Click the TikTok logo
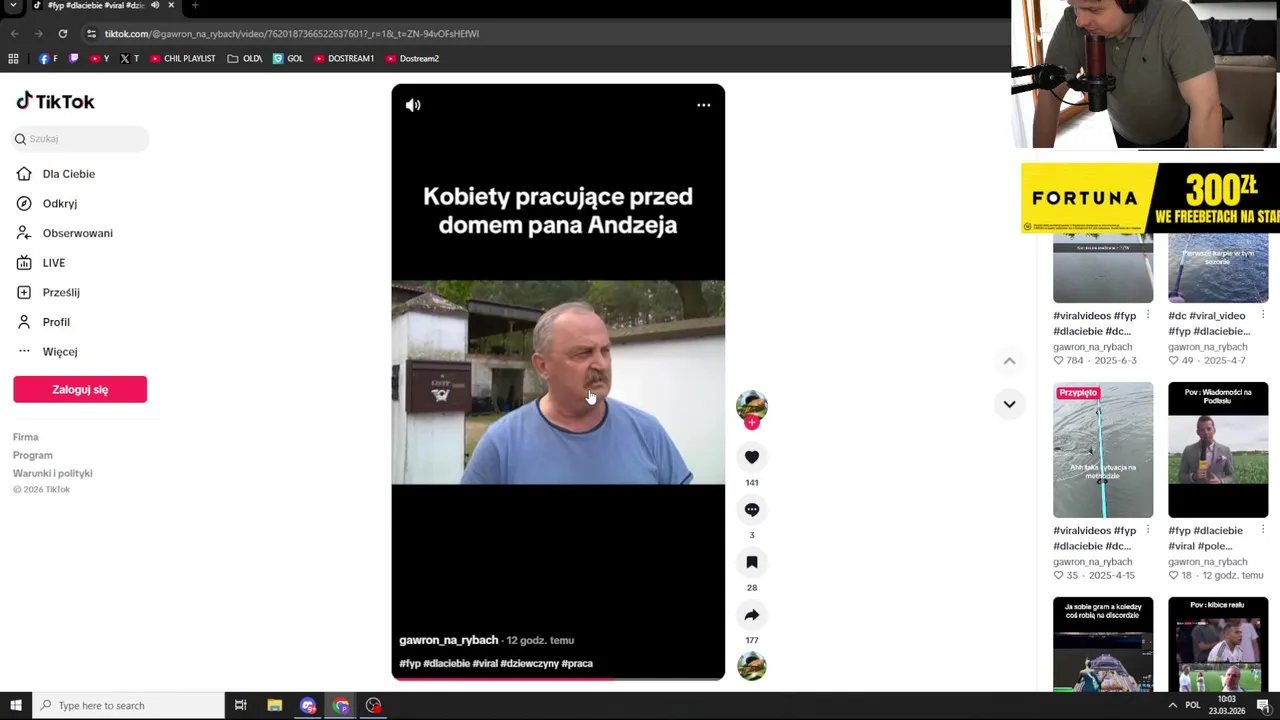Image resolution: width=1280 pixels, height=720 pixels. pos(55,101)
